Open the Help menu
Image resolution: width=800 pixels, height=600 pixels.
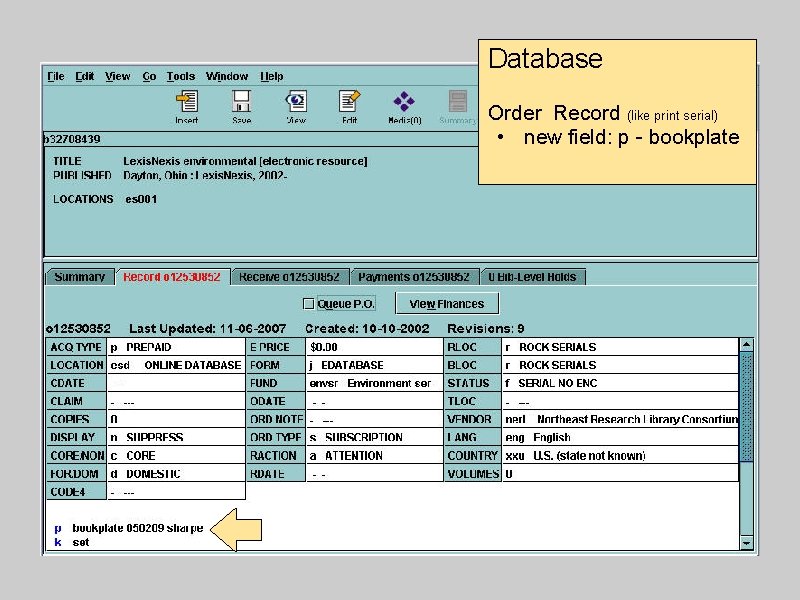click(x=271, y=77)
